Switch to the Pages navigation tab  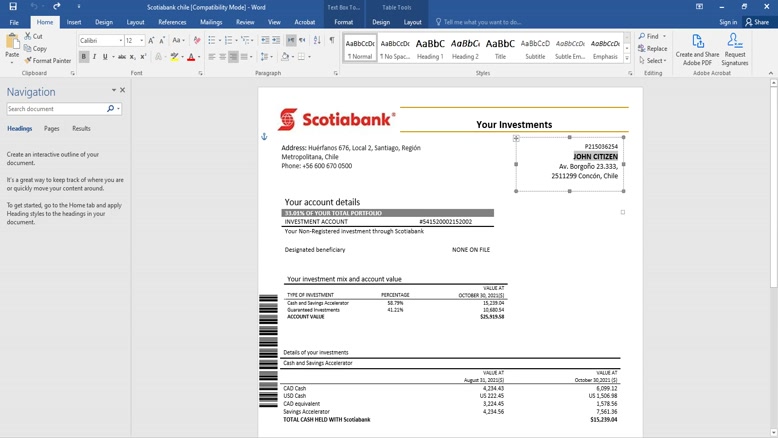tap(51, 129)
